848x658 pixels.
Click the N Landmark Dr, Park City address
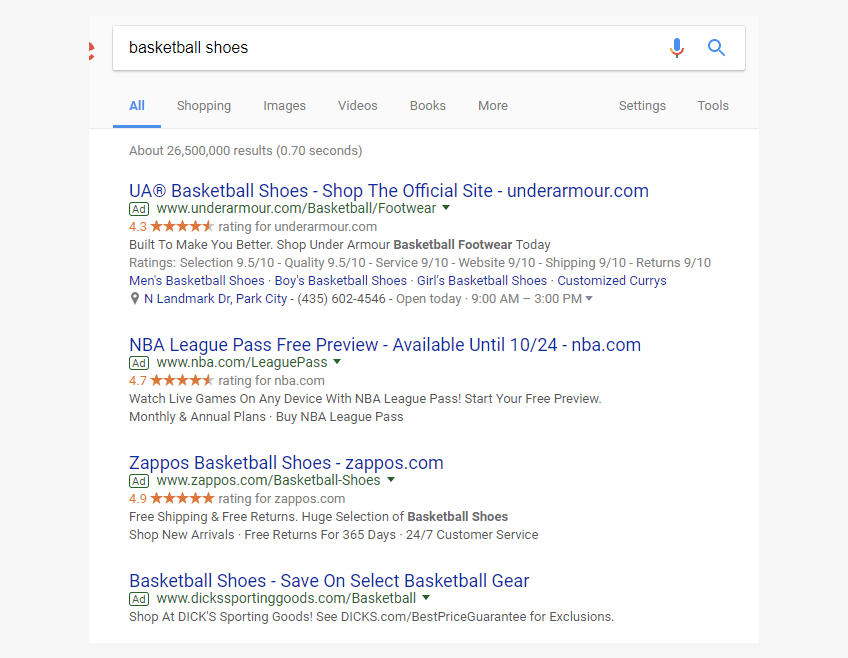(215, 298)
